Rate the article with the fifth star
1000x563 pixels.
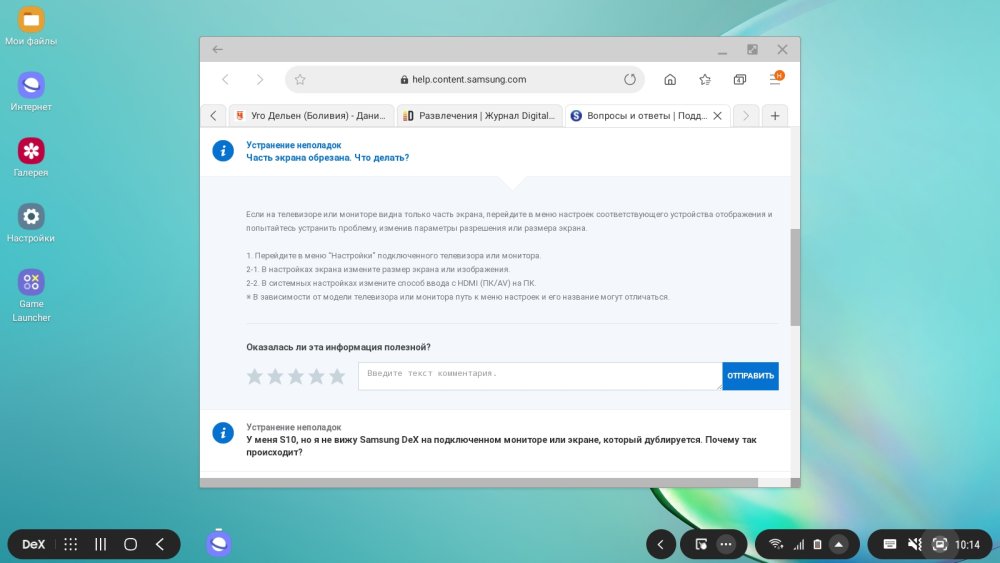click(337, 377)
